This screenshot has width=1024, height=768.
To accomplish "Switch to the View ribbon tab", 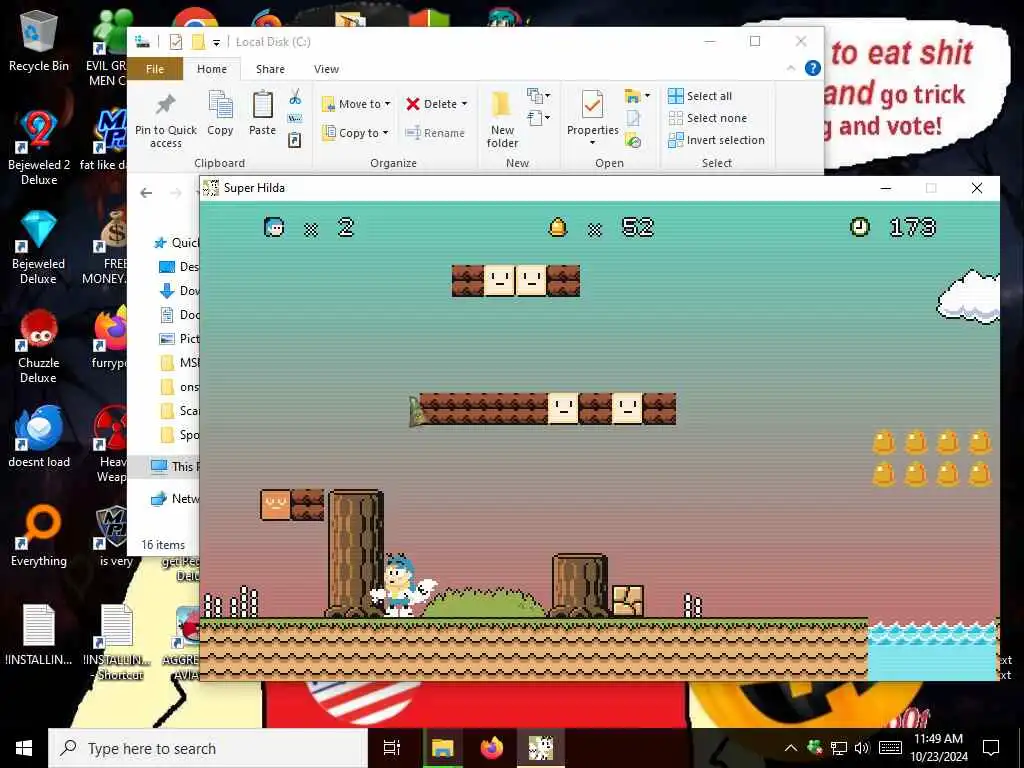I will pyautogui.click(x=326, y=69).
